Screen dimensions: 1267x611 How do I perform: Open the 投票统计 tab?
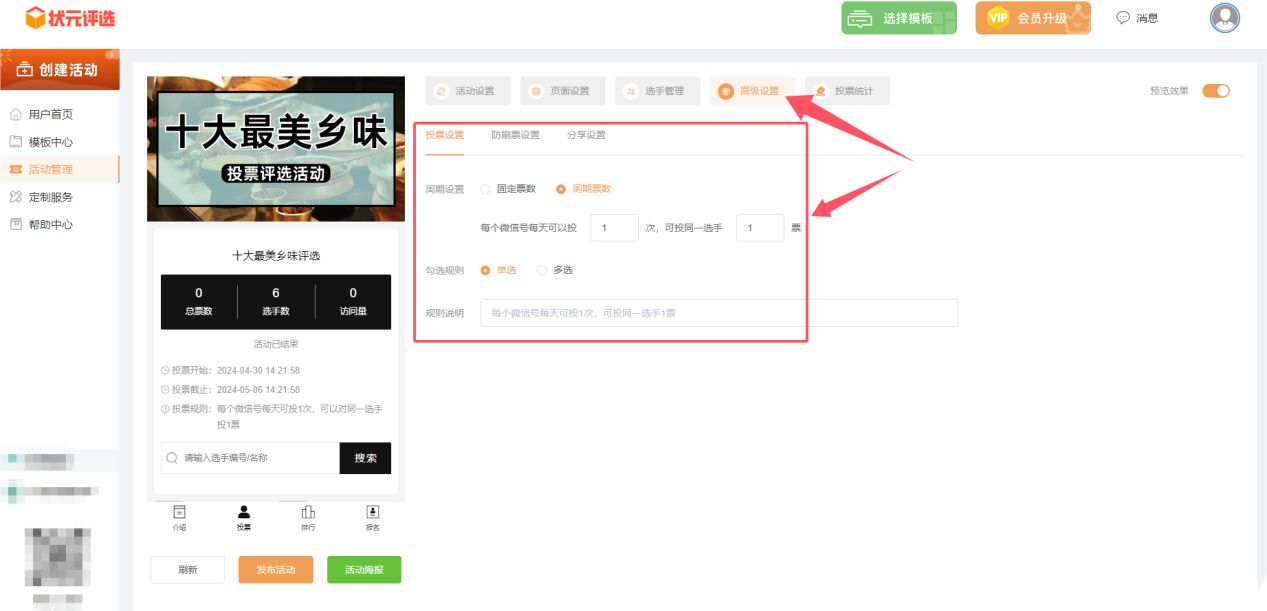[x=846, y=91]
